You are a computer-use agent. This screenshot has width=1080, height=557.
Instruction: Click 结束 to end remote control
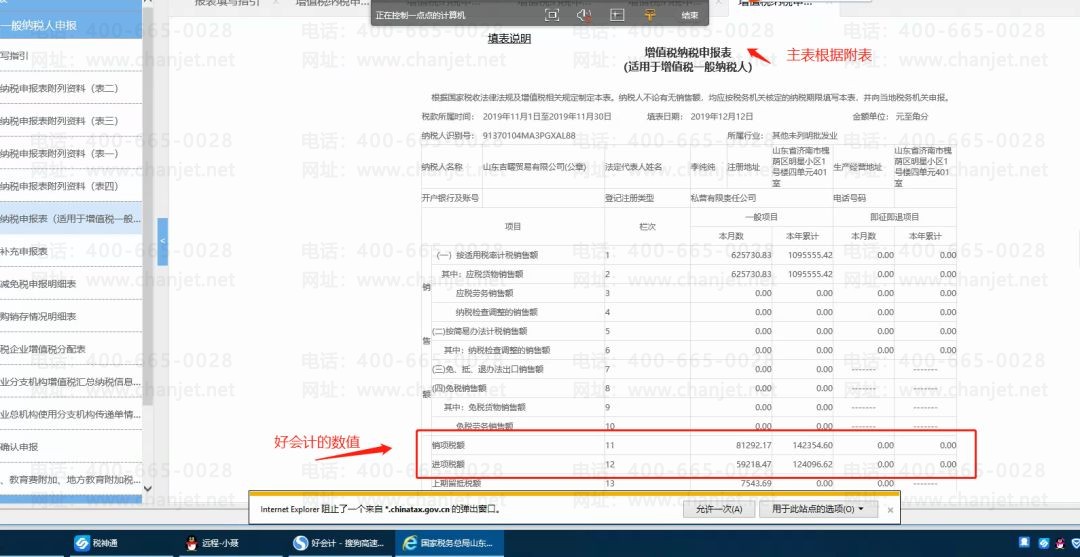pyautogui.click(x=689, y=15)
